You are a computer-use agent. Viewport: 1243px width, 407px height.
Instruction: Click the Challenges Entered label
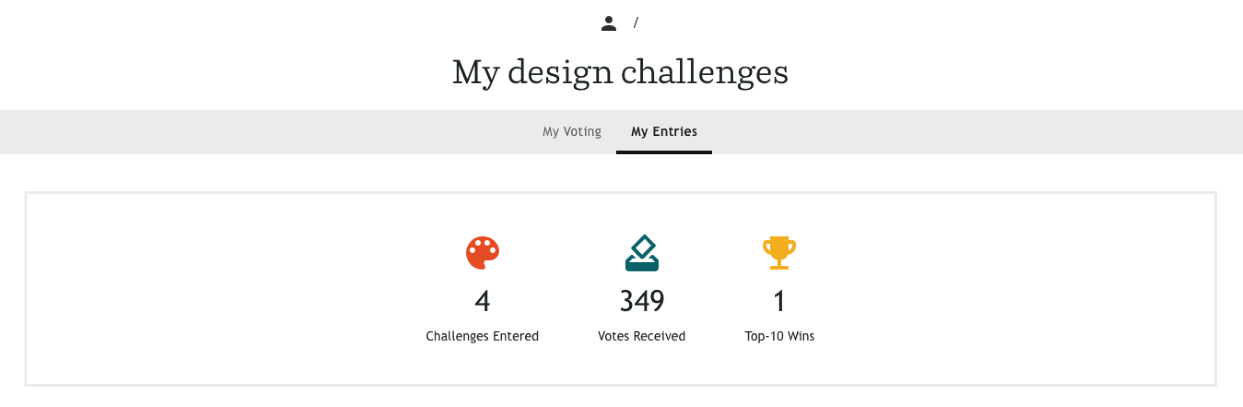482,336
